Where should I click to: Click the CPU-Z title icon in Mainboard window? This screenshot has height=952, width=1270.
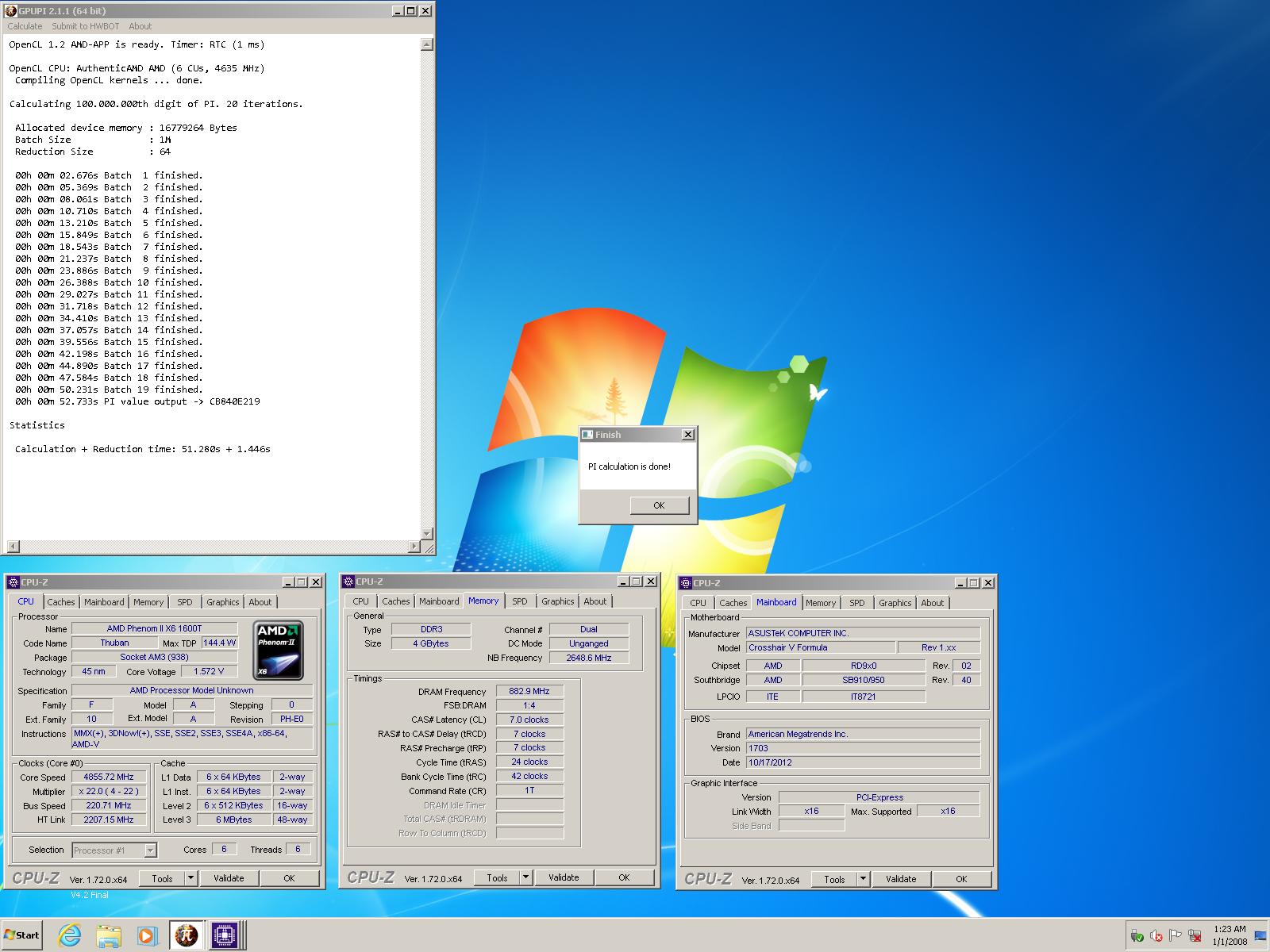coord(686,582)
